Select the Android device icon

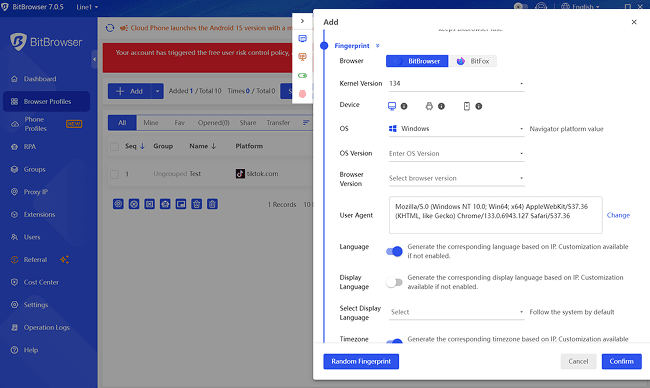[429, 106]
